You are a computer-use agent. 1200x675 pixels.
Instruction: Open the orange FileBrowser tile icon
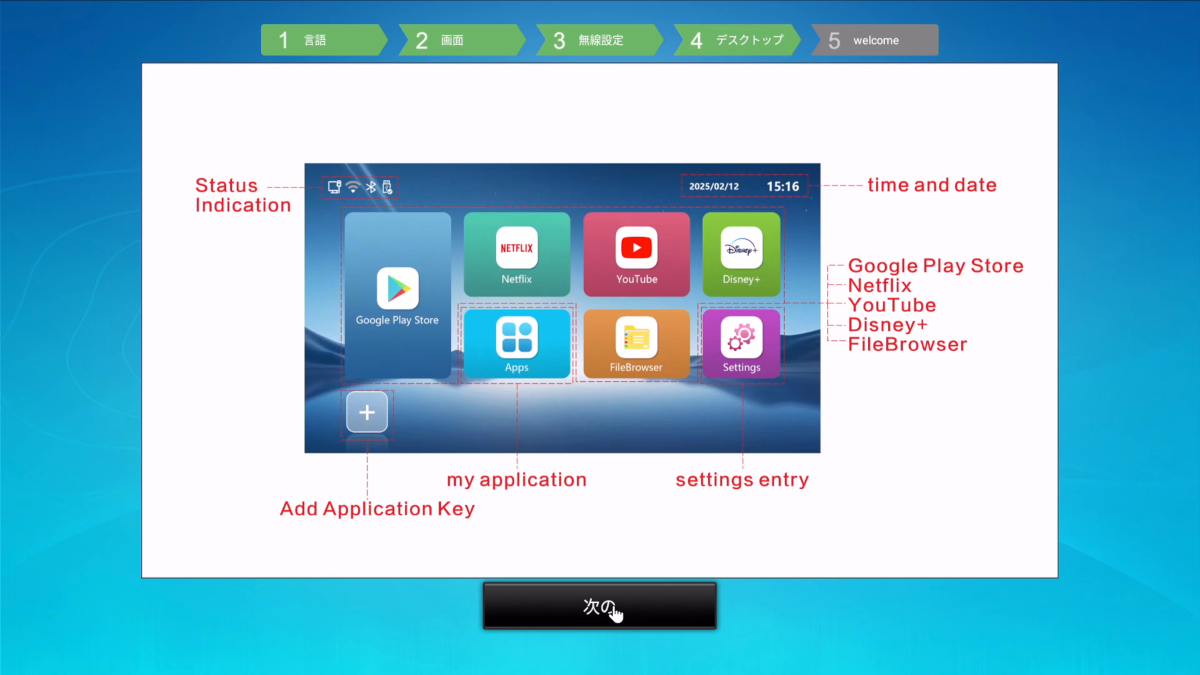coord(636,337)
